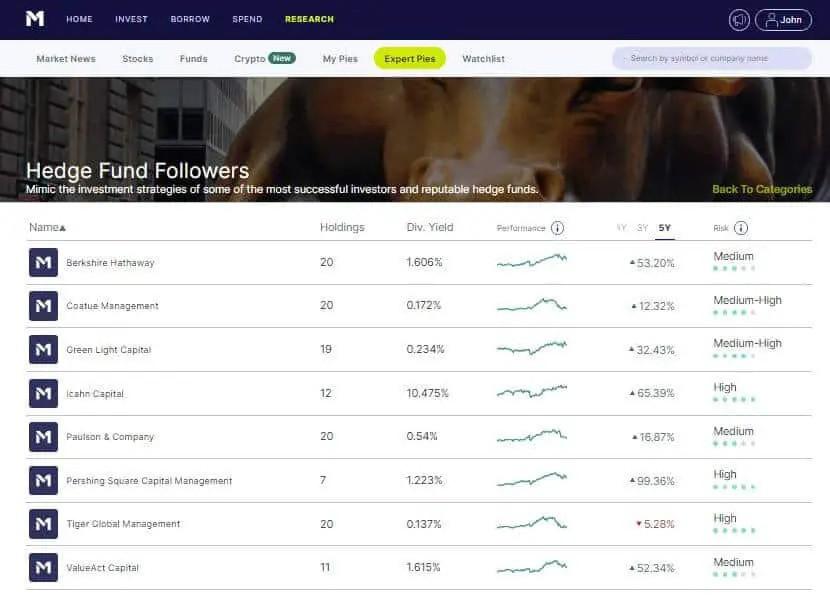Image resolution: width=830 pixels, height=603 pixels.
Task: Switch to the Watchlist tab
Action: [x=483, y=59]
